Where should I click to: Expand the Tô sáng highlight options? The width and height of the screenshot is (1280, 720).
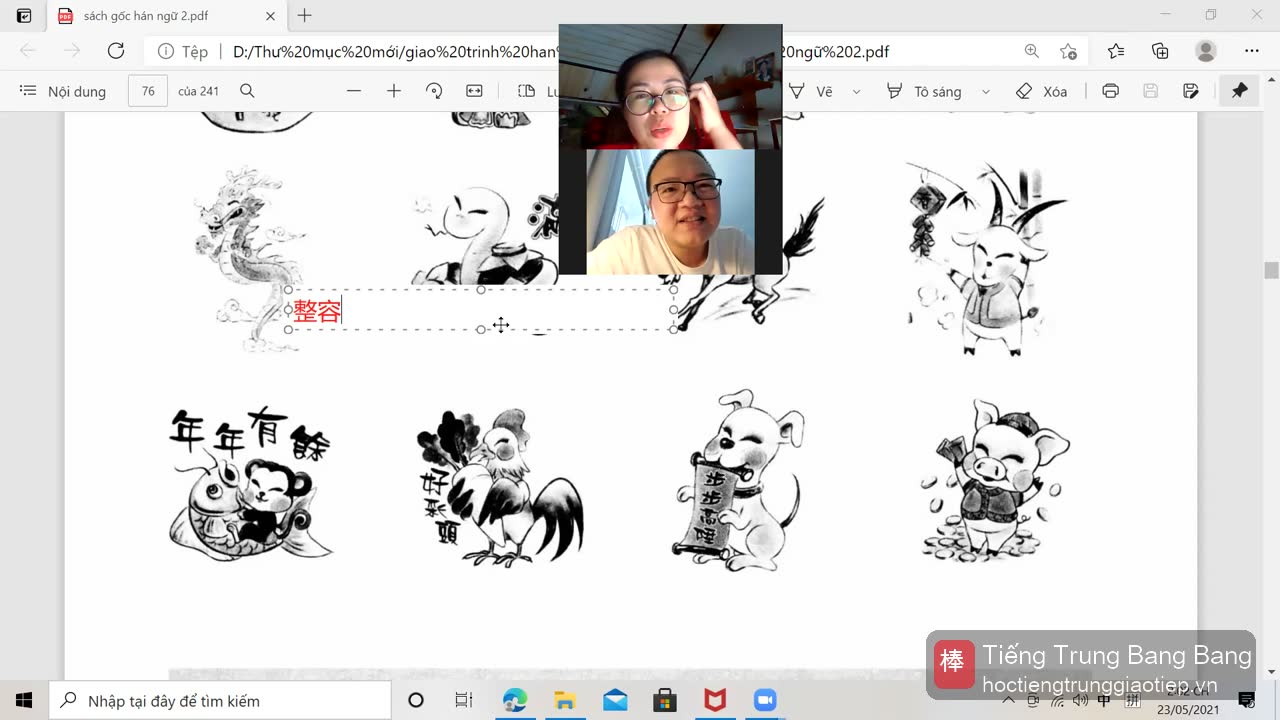985,91
